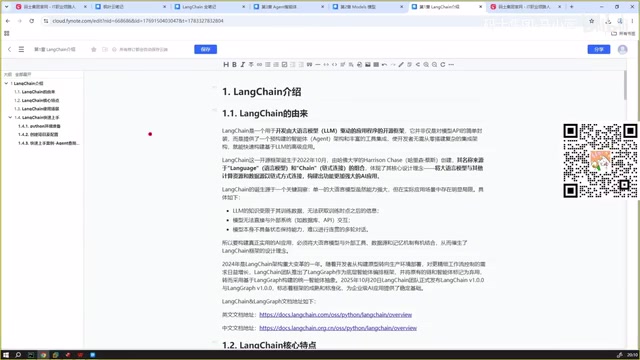Open the toolbar's more options ellipsis

point(451,64)
